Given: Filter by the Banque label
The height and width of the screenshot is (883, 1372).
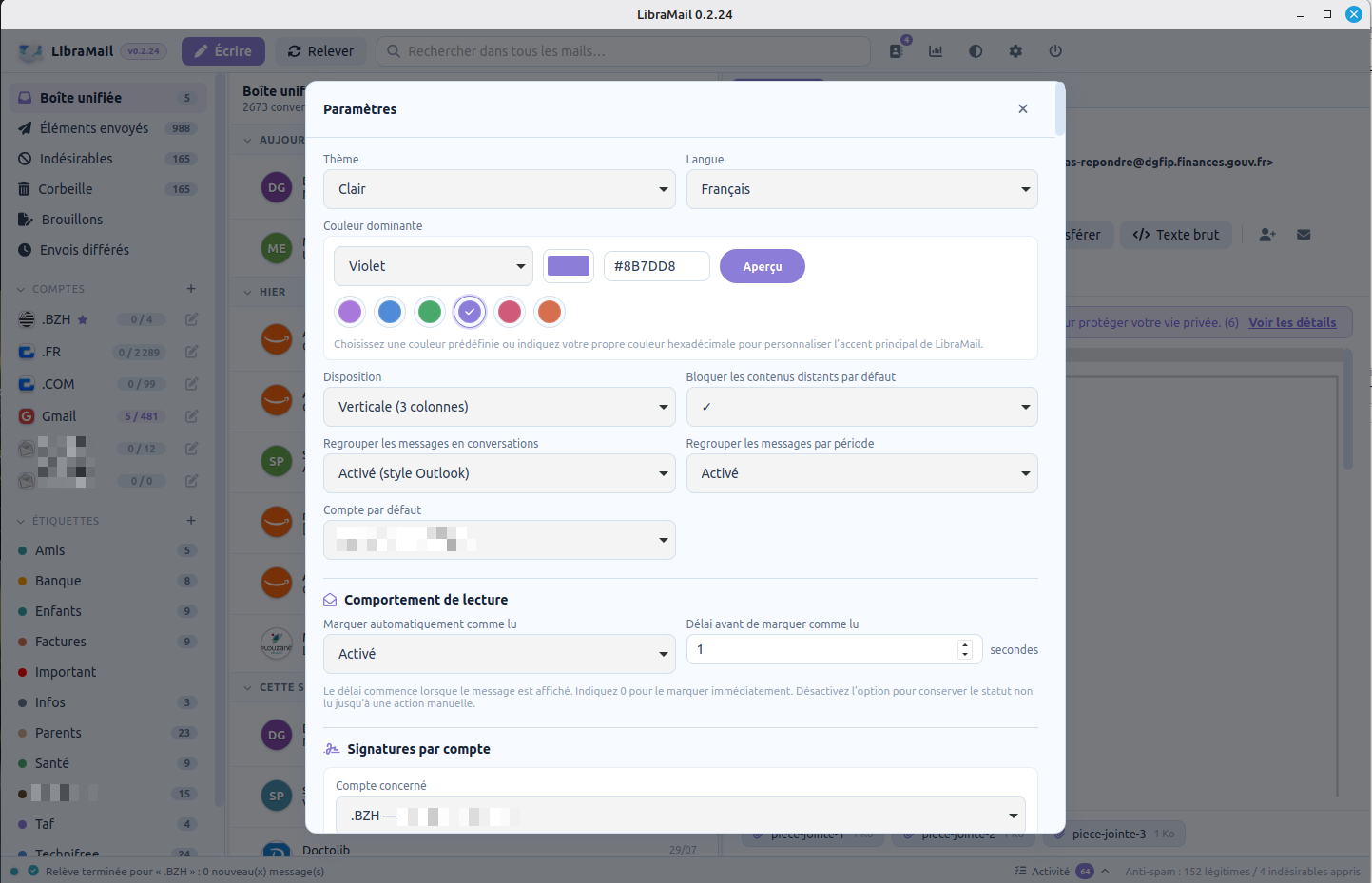Looking at the screenshot, I should point(107,581).
